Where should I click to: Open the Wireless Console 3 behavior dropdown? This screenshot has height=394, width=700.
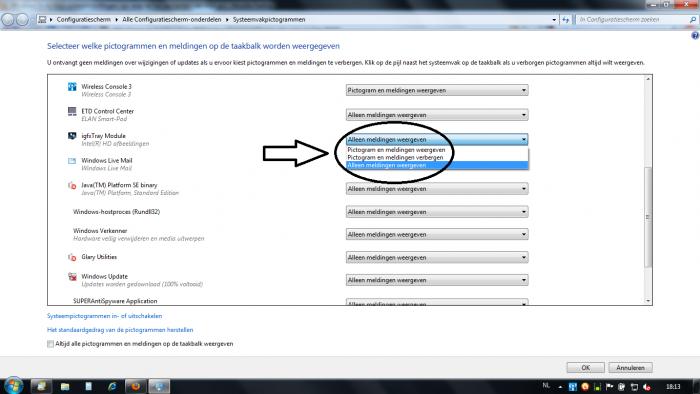437,90
